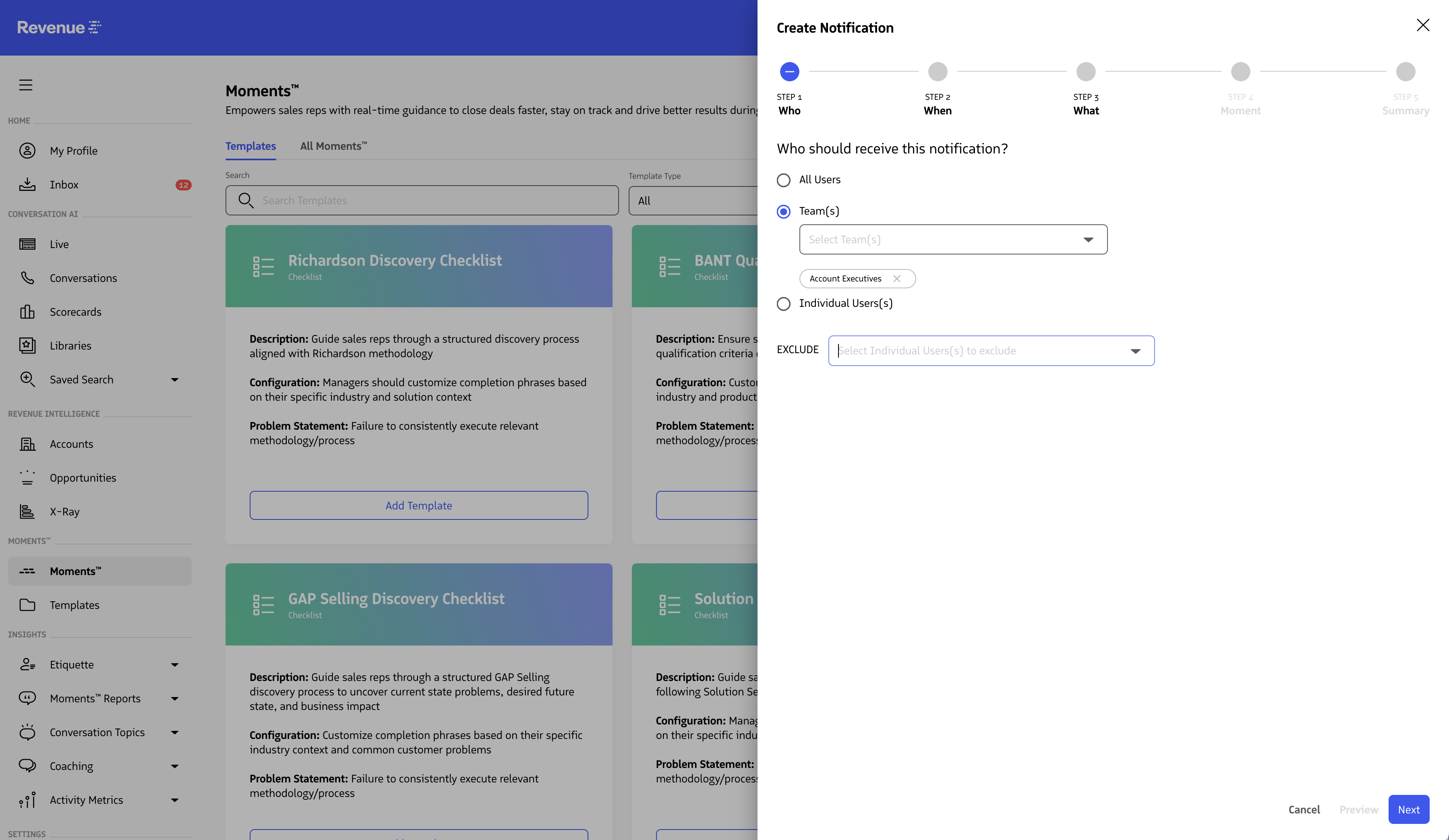Viewport: 1449px width, 840px height.
Task: Open the X-Ray chart icon
Action: click(27, 512)
